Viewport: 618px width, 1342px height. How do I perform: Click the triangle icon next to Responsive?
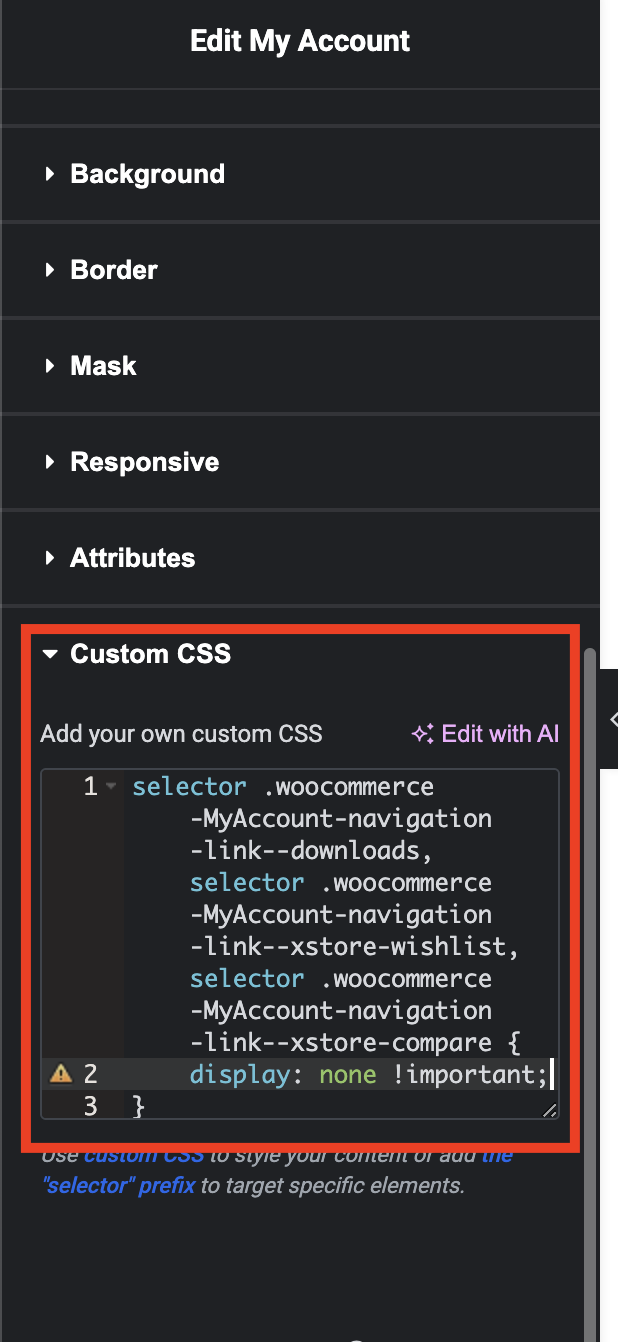(50, 462)
